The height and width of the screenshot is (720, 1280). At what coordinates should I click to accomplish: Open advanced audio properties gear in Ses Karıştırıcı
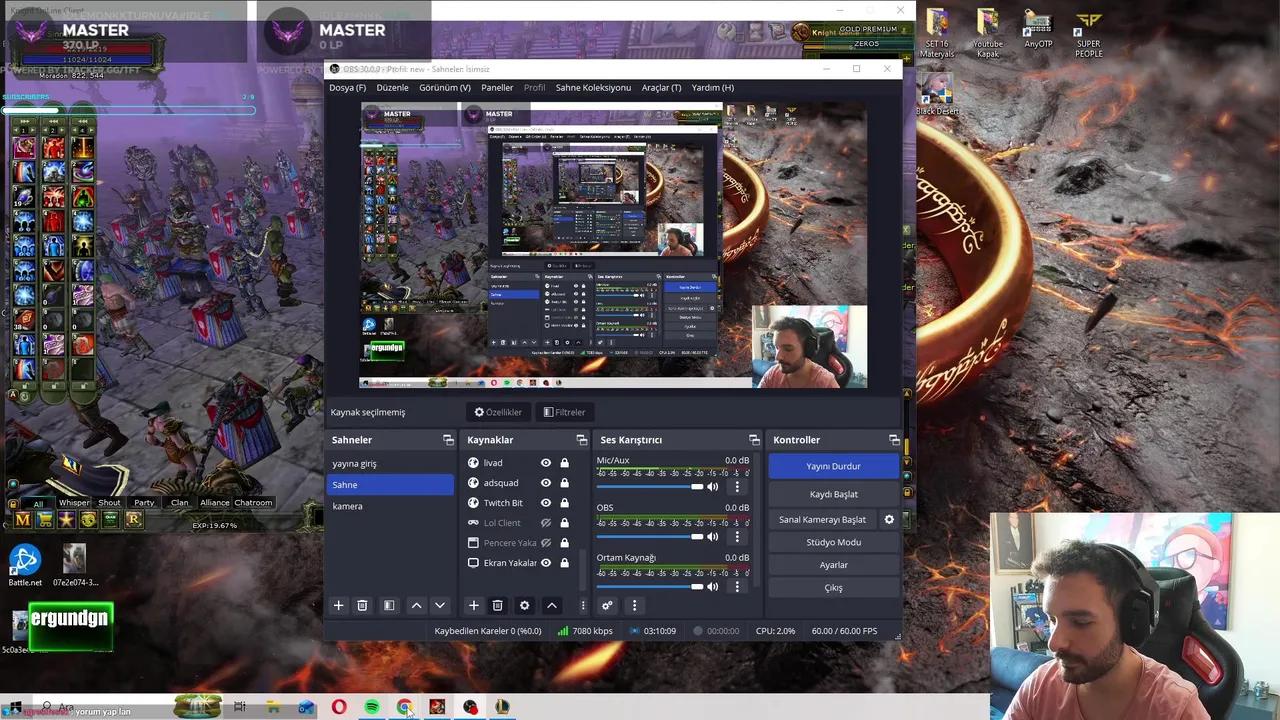coord(607,605)
